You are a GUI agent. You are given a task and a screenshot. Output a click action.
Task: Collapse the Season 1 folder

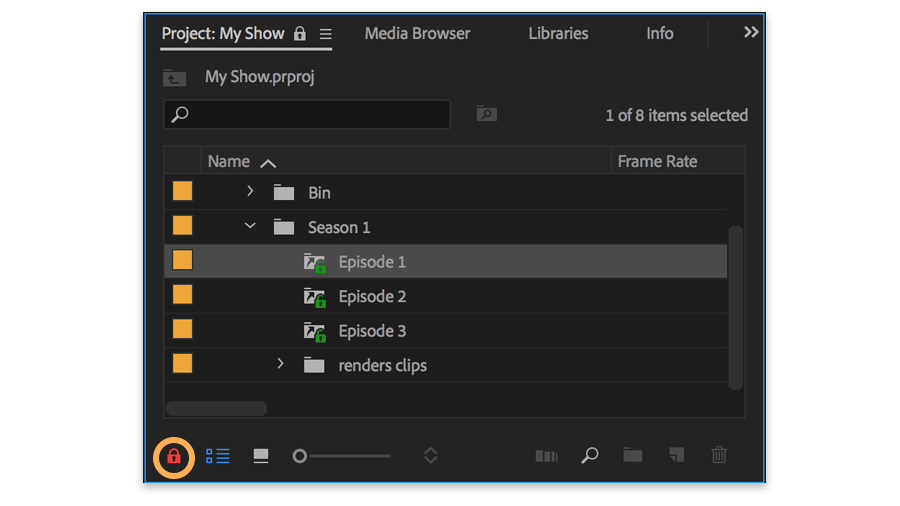coord(250,226)
